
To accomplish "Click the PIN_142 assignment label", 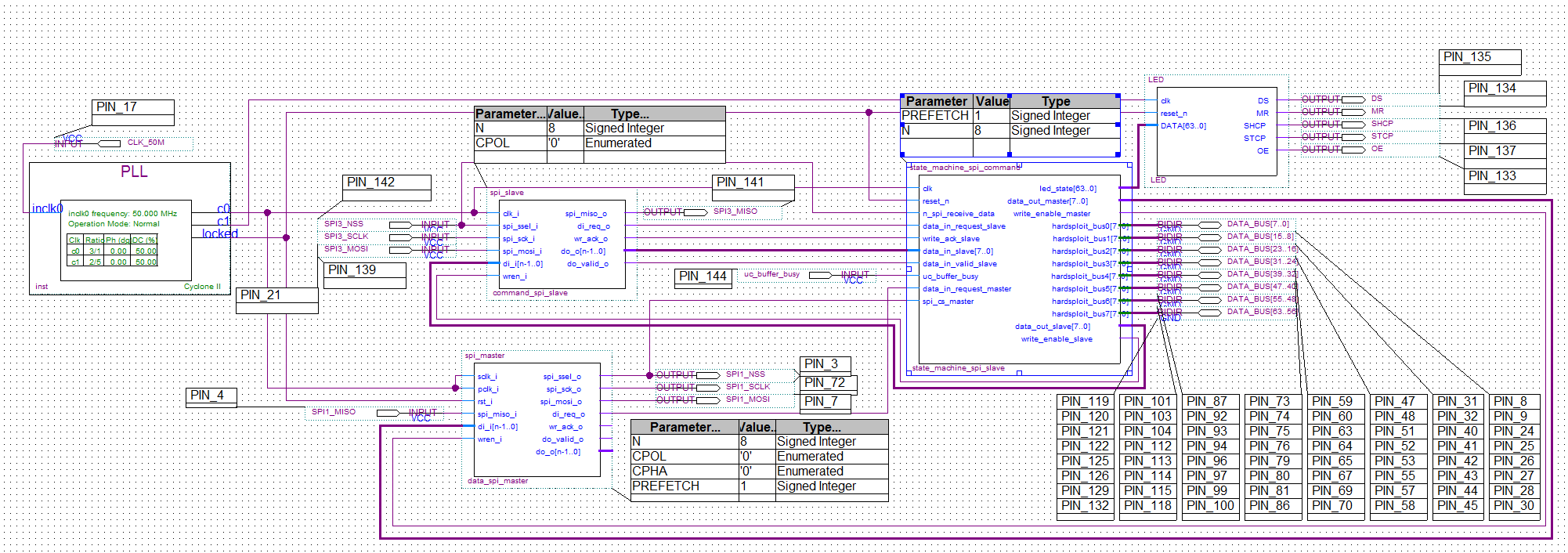I will pos(371,183).
